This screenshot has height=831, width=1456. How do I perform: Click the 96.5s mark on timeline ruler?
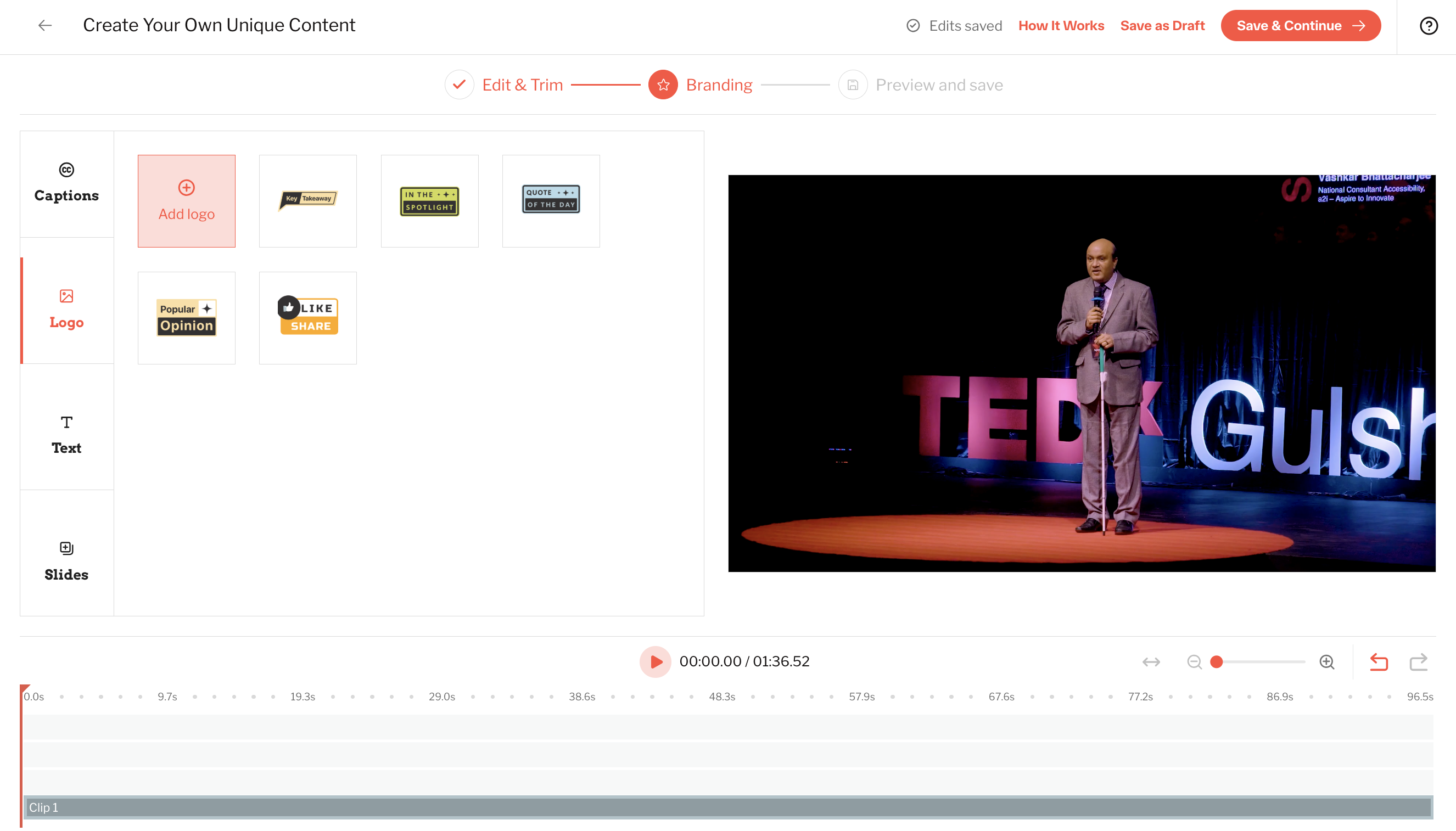pyautogui.click(x=1420, y=697)
